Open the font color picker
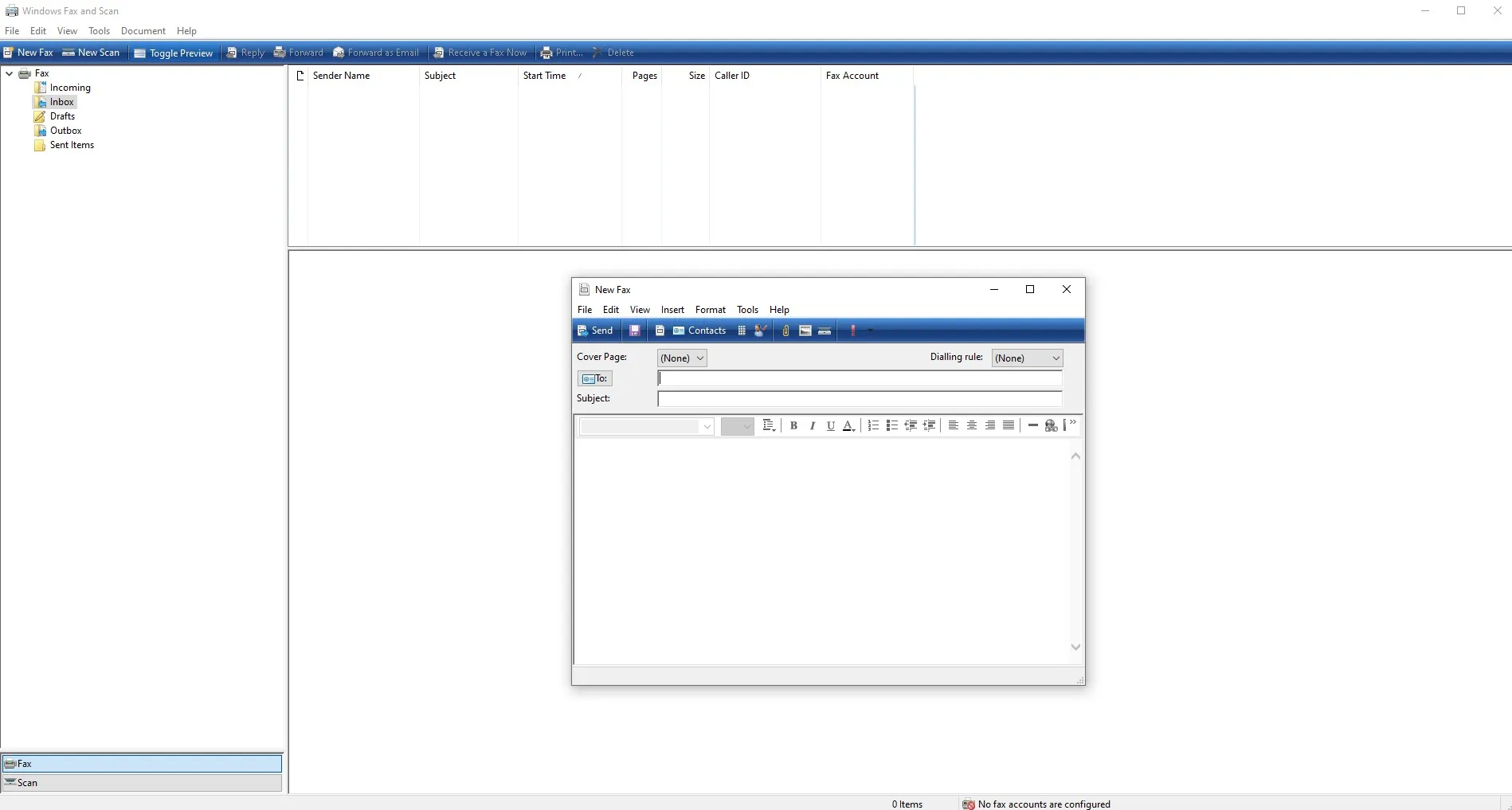This screenshot has width=1512, height=810. [x=849, y=425]
